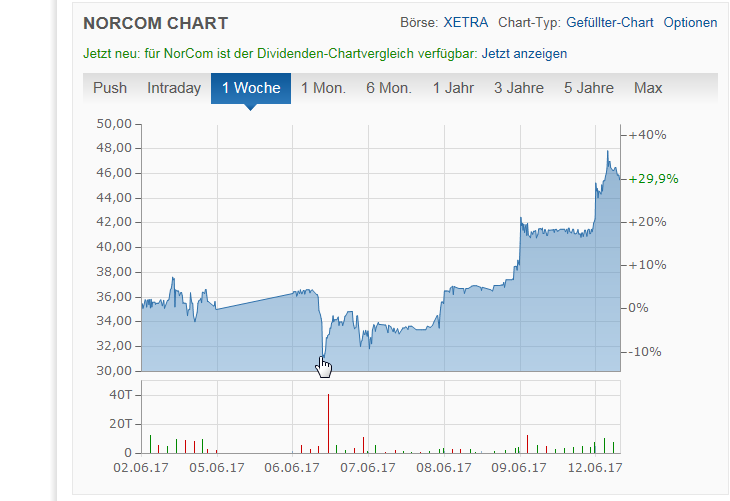Select the 3 Jahre tab

[x=518, y=88]
